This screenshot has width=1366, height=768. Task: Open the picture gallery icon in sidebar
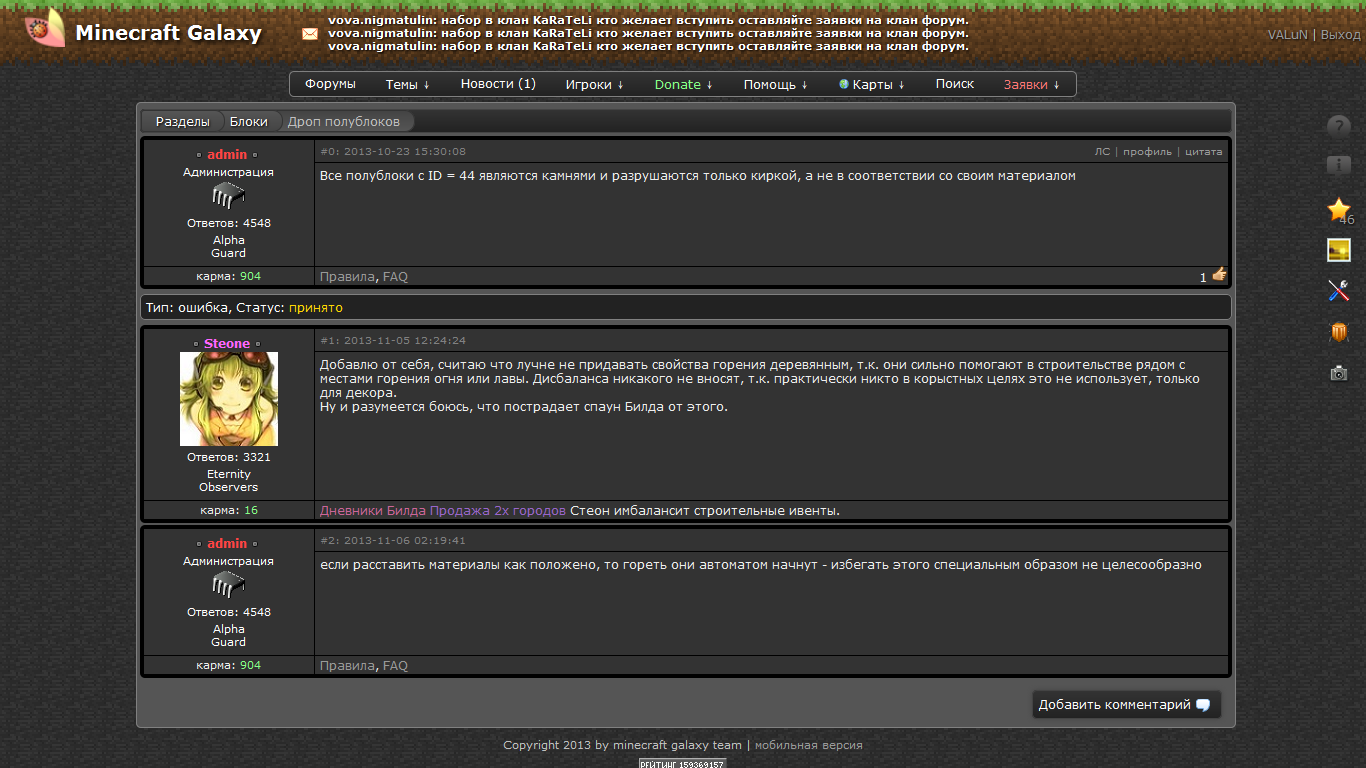pyautogui.click(x=1339, y=250)
